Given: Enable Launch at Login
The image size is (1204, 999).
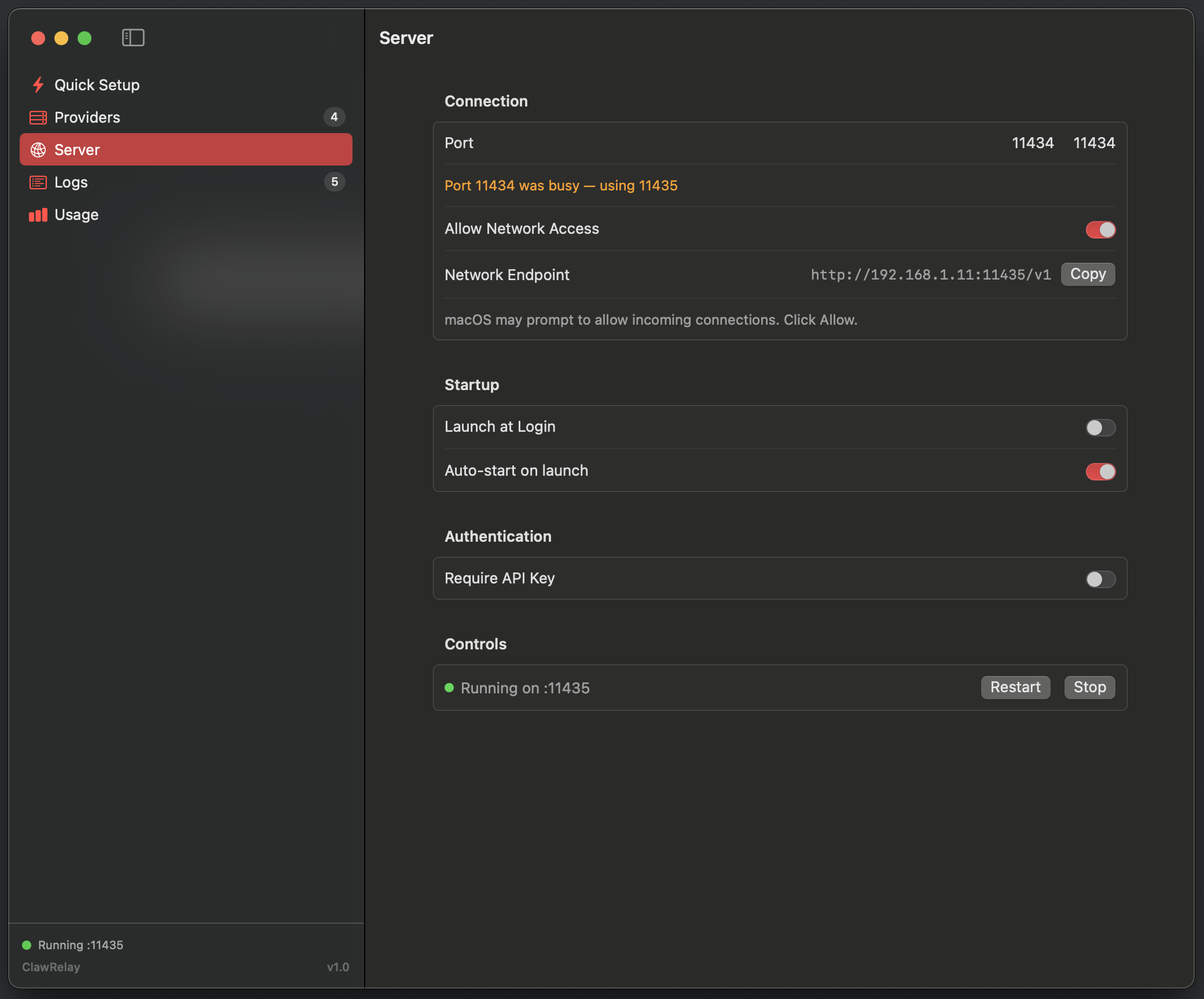Looking at the screenshot, I should pyautogui.click(x=1100, y=427).
